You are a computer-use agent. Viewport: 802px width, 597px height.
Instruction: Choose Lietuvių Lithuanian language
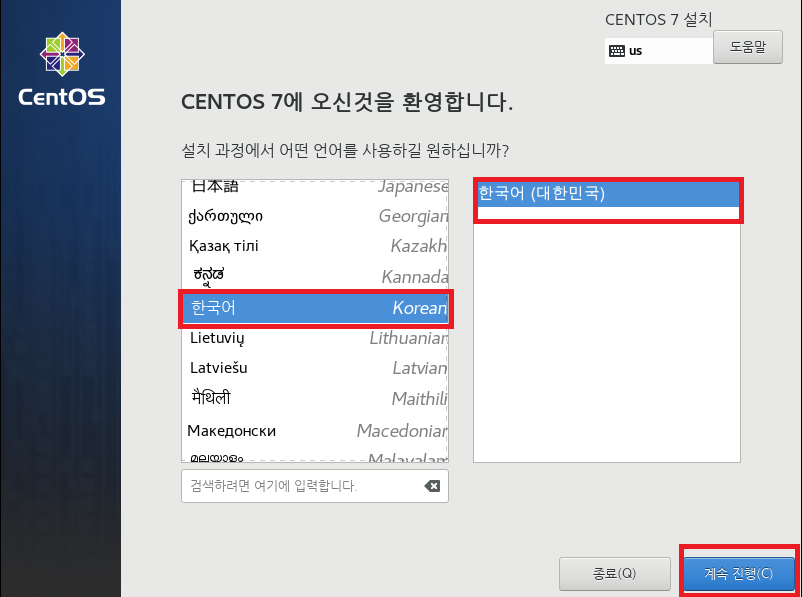(315, 338)
